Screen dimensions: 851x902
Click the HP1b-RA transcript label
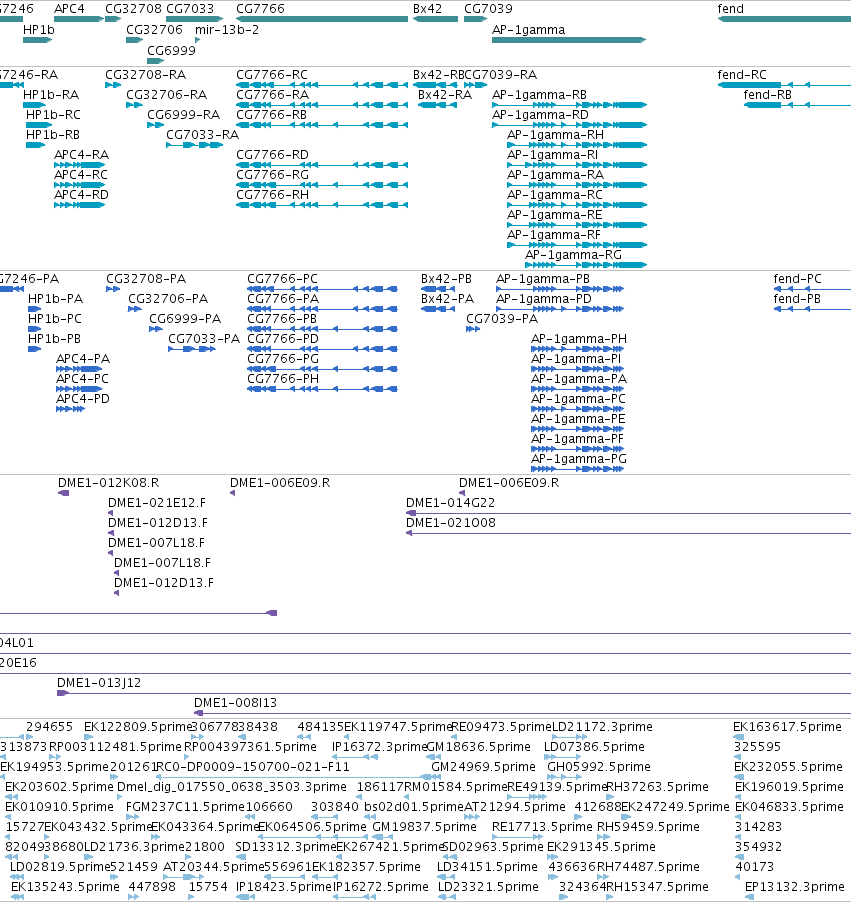pos(51,95)
